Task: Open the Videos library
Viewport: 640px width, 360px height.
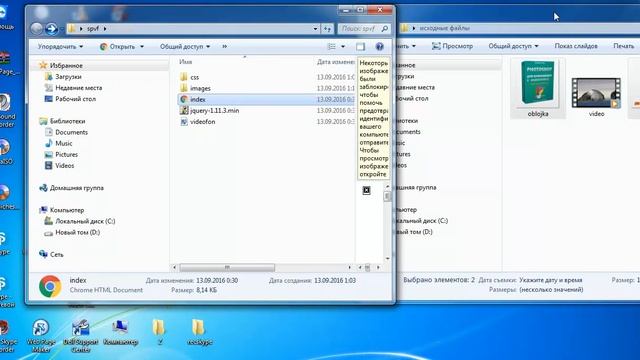Action: (64, 165)
